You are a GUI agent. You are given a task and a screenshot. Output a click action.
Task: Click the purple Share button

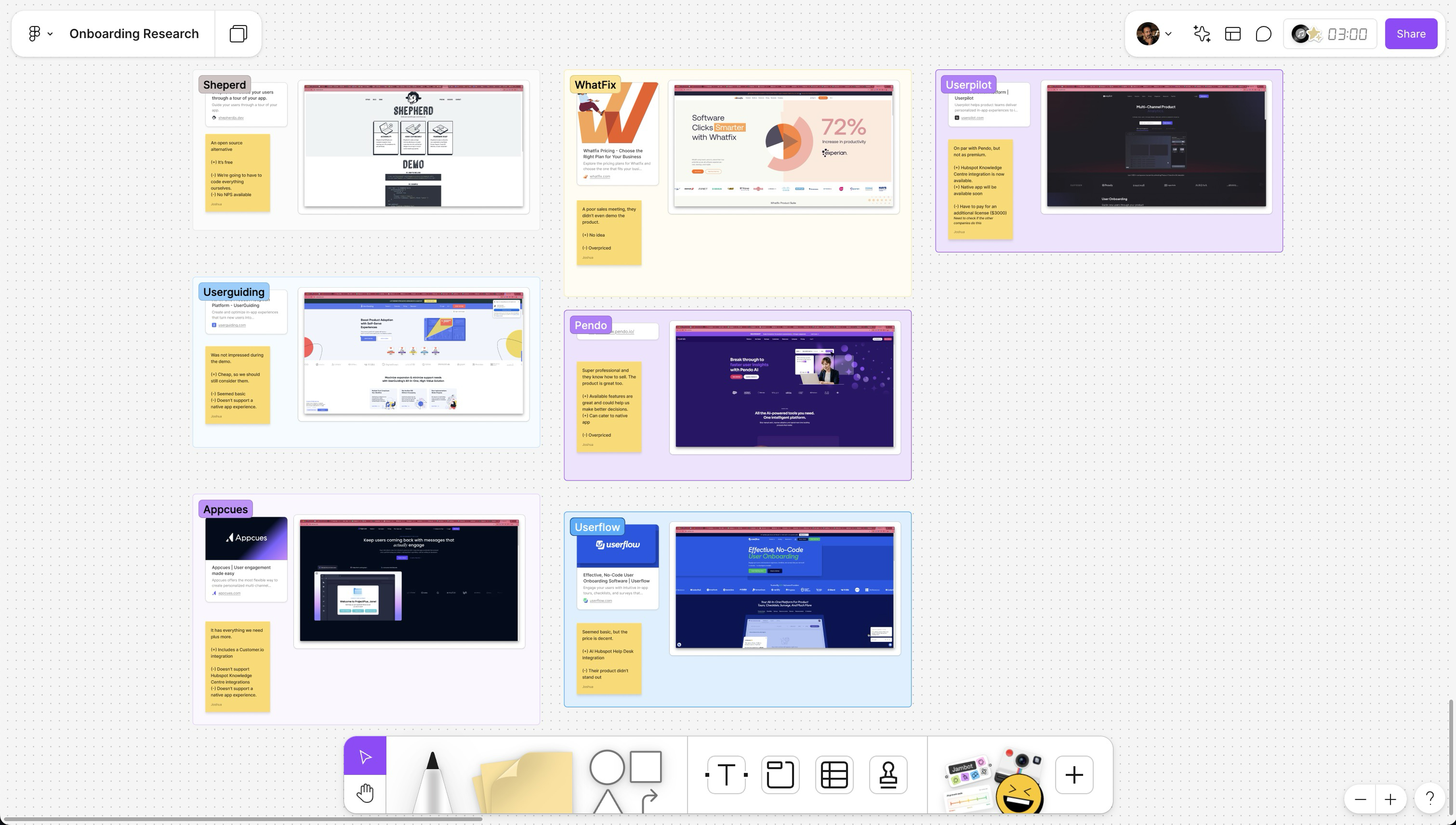pyautogui.click(x=1411, y=33)
